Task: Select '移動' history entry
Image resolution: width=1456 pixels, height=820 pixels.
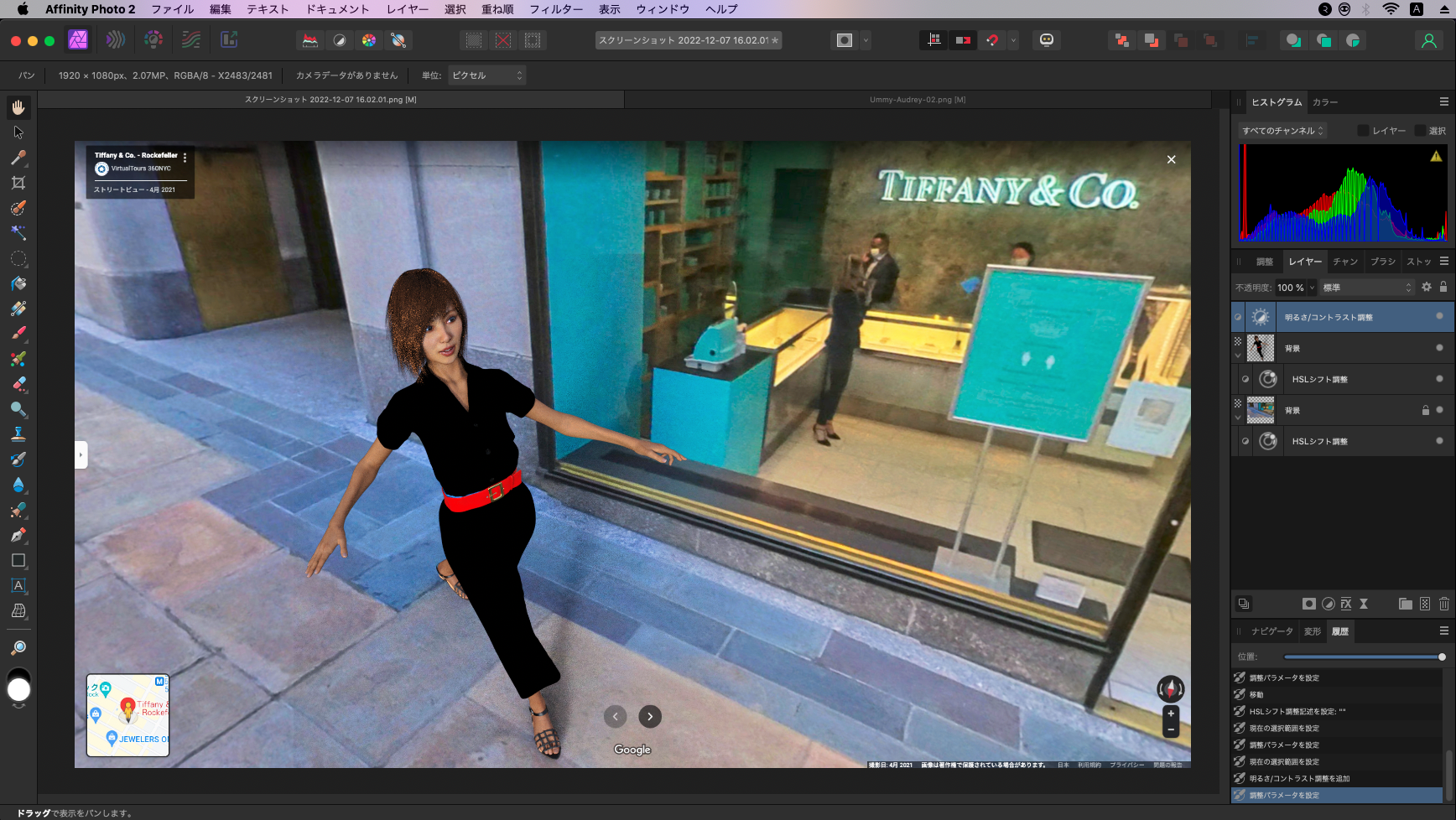Action: [1337, 694]
